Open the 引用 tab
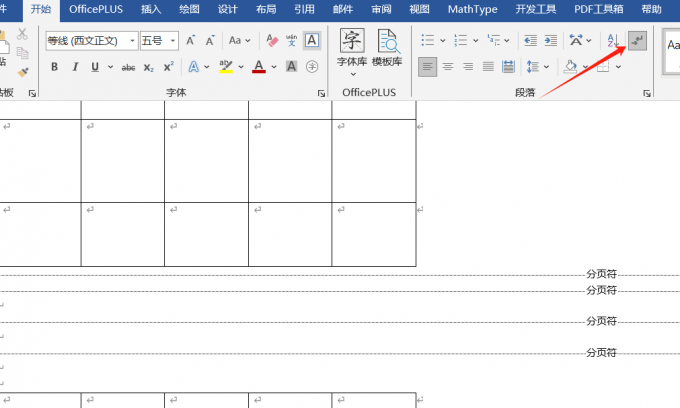The height and width of the screenshot is (408, 680). 304,9
